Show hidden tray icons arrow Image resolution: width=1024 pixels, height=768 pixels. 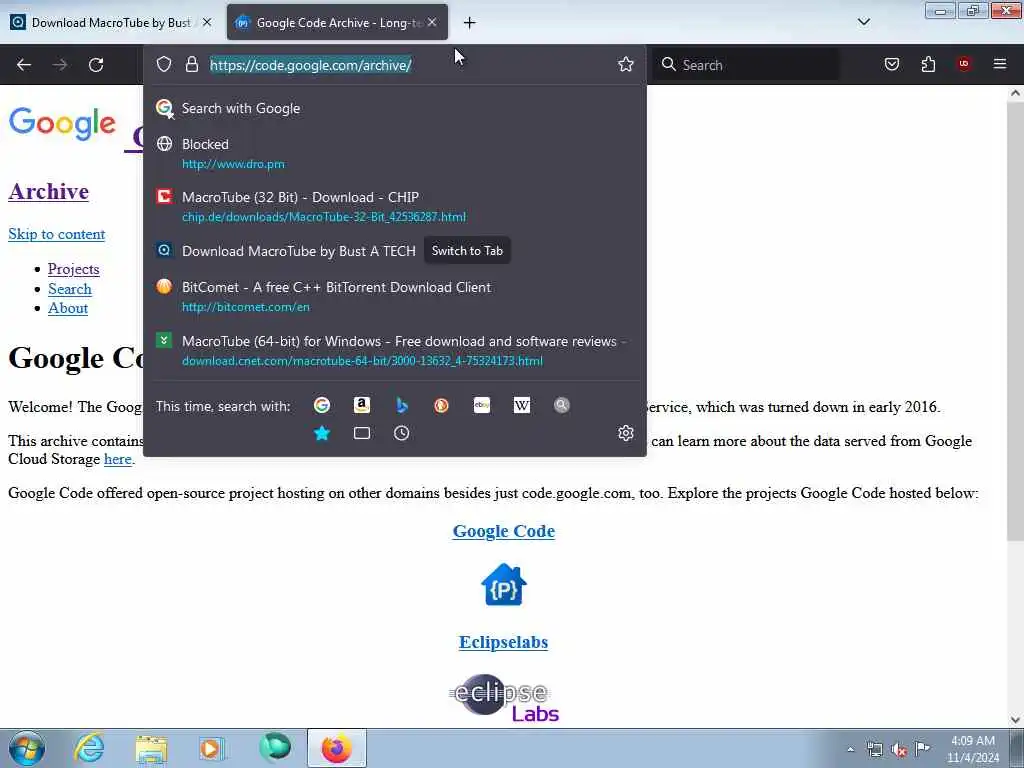click(850, 749)
